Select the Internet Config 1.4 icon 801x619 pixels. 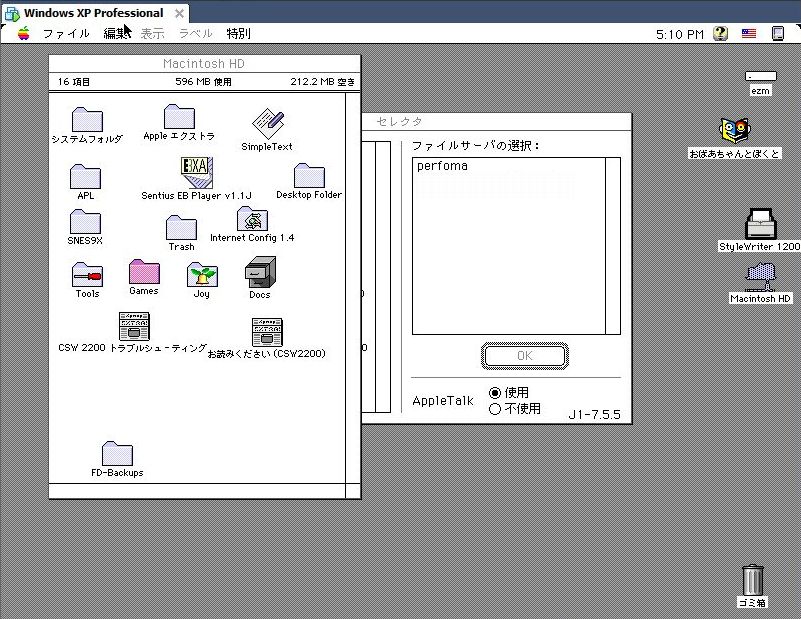[252, 219]
